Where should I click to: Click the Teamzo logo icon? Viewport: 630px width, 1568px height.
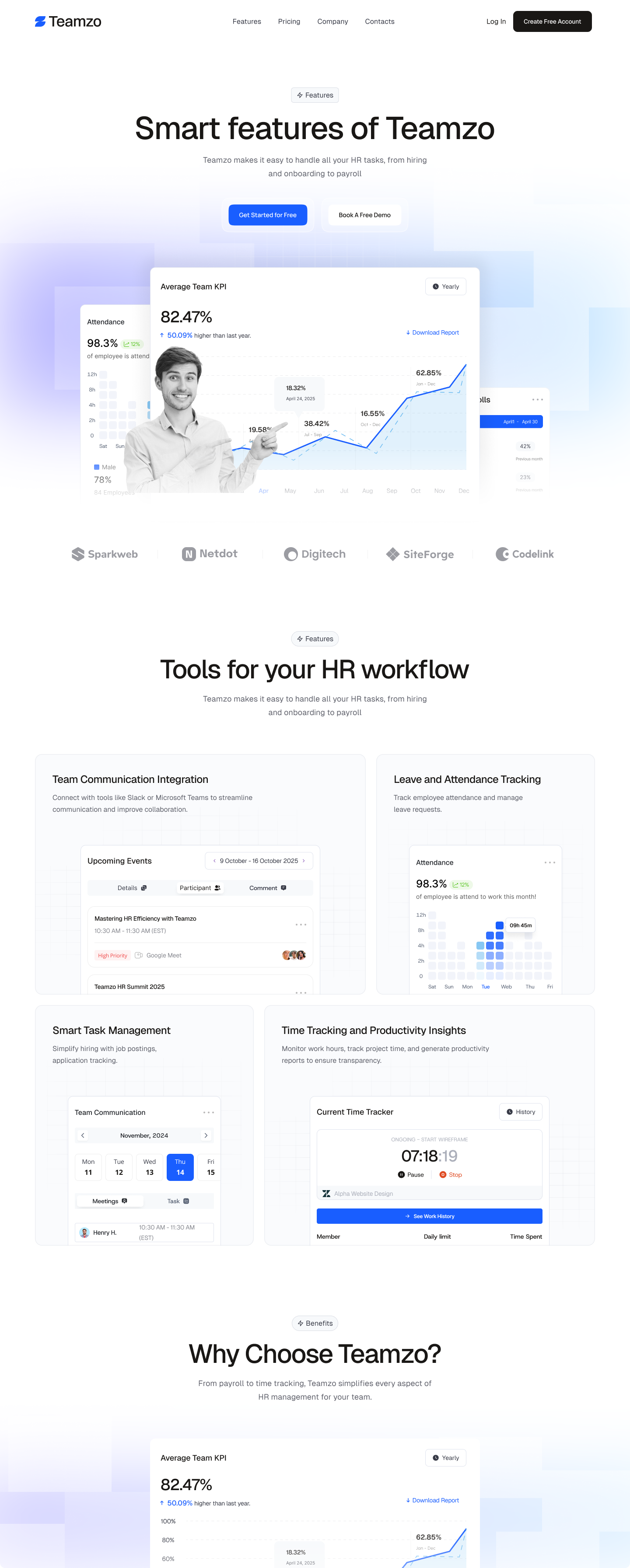point(40,21)
